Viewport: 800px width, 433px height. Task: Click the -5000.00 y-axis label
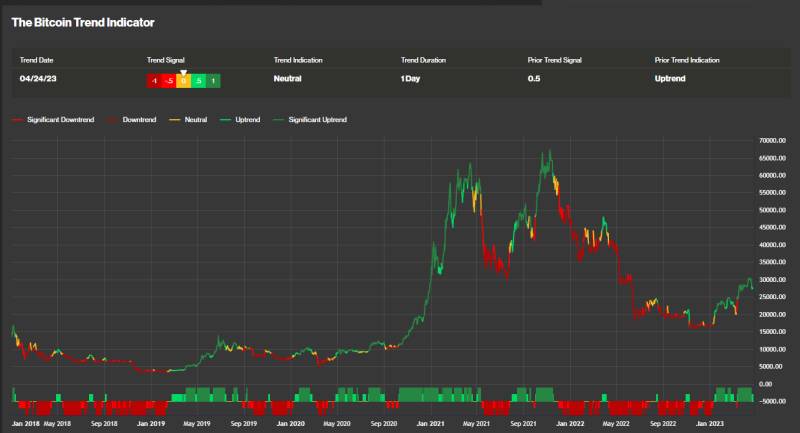pyautogui.click(x=772, y=401)
